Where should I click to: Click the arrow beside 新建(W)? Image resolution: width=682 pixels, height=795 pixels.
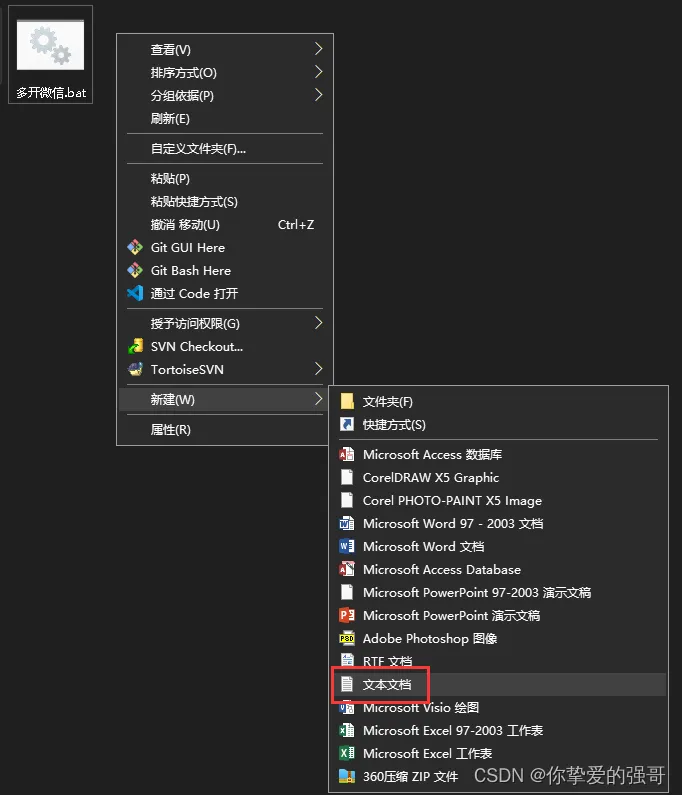pyautogui.click(x=318, y=399)
